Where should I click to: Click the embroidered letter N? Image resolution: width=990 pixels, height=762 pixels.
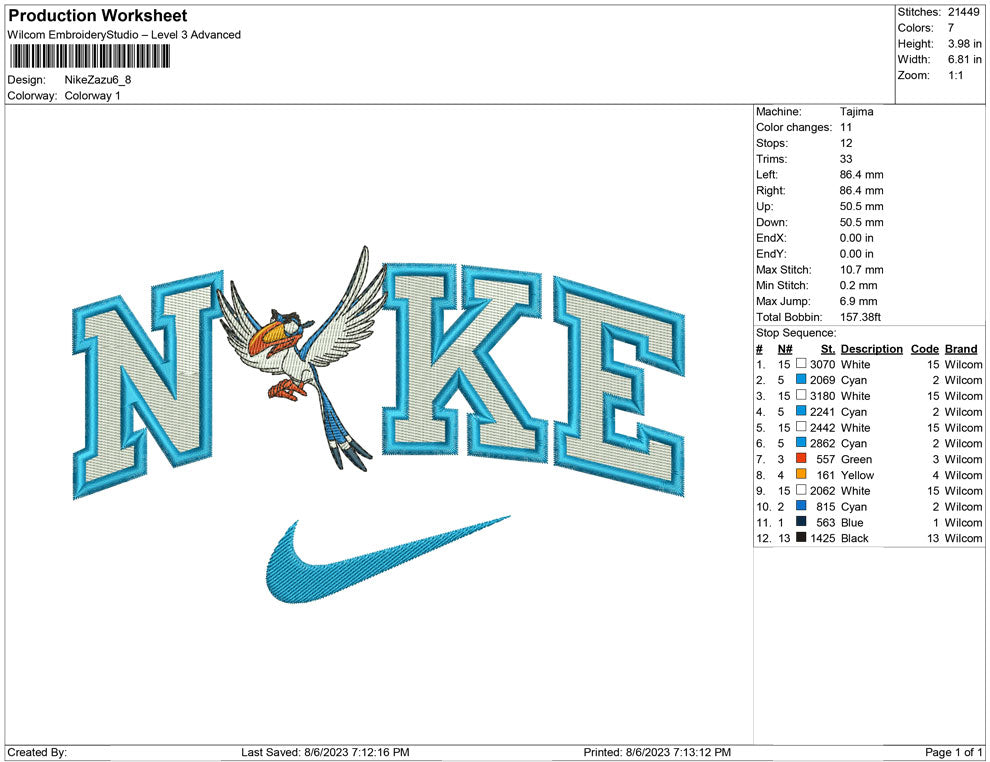point(149,385)
